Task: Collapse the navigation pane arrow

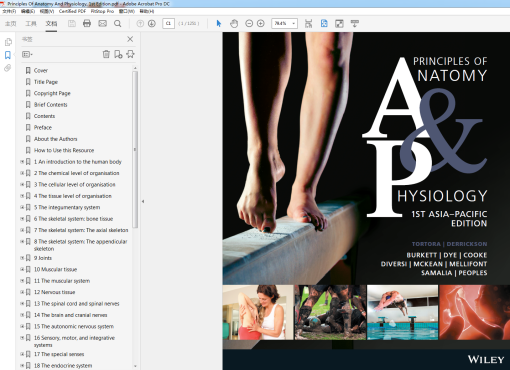Action: (143, 201)
